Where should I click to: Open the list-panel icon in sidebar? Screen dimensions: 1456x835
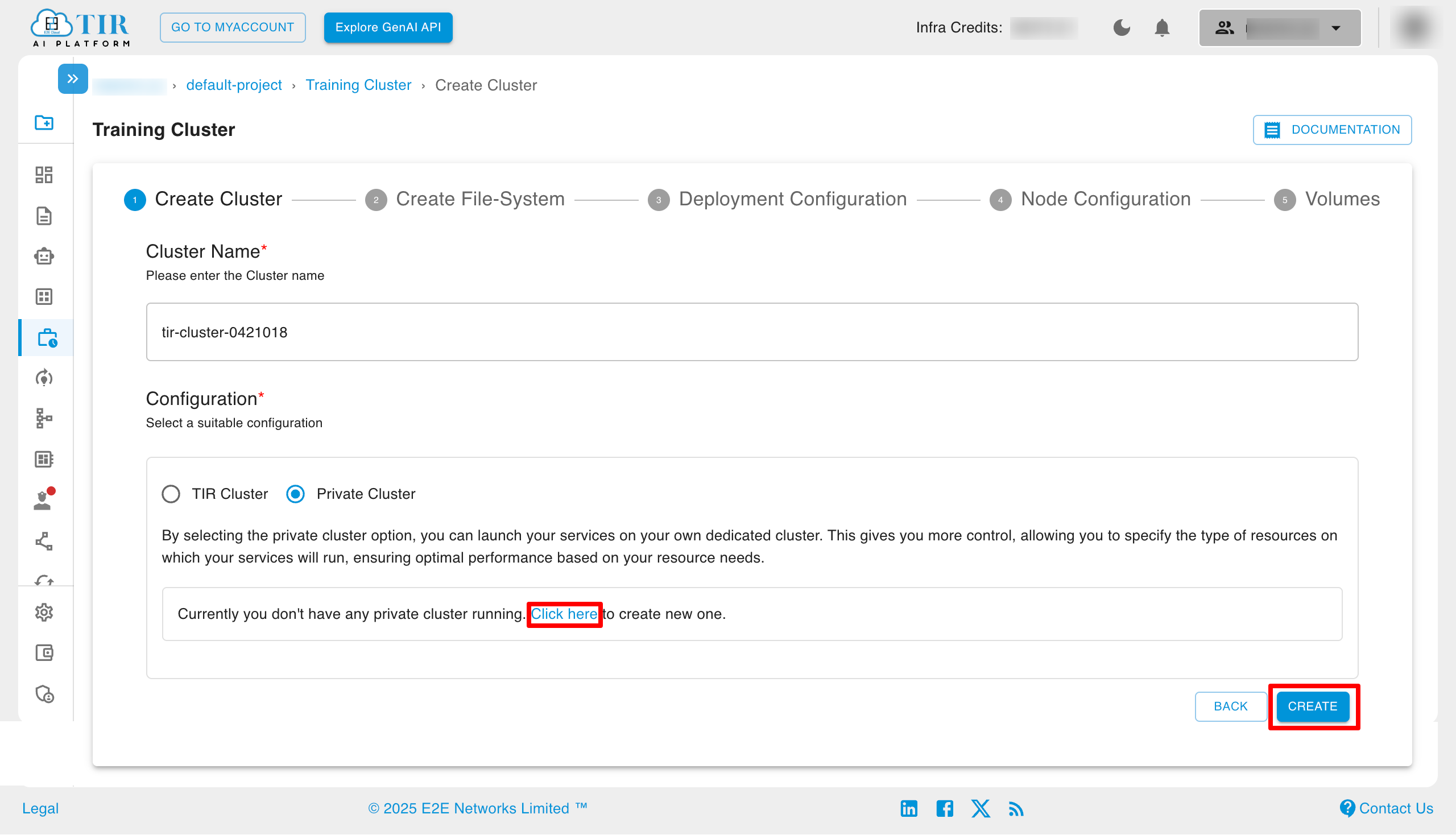44,460
